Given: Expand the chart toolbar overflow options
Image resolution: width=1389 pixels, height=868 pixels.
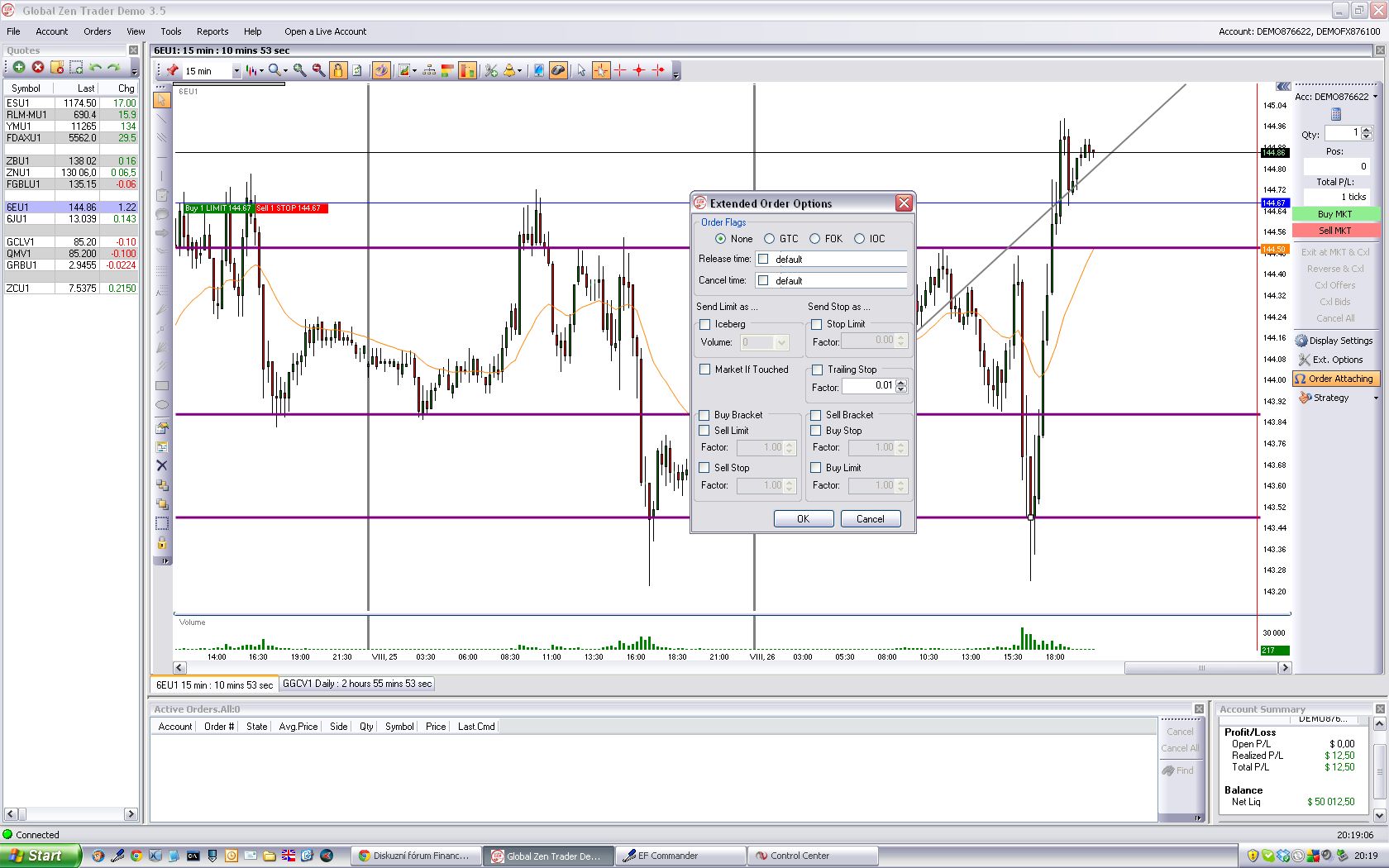Looking at the screenshot, I should (x=675, y=73).
